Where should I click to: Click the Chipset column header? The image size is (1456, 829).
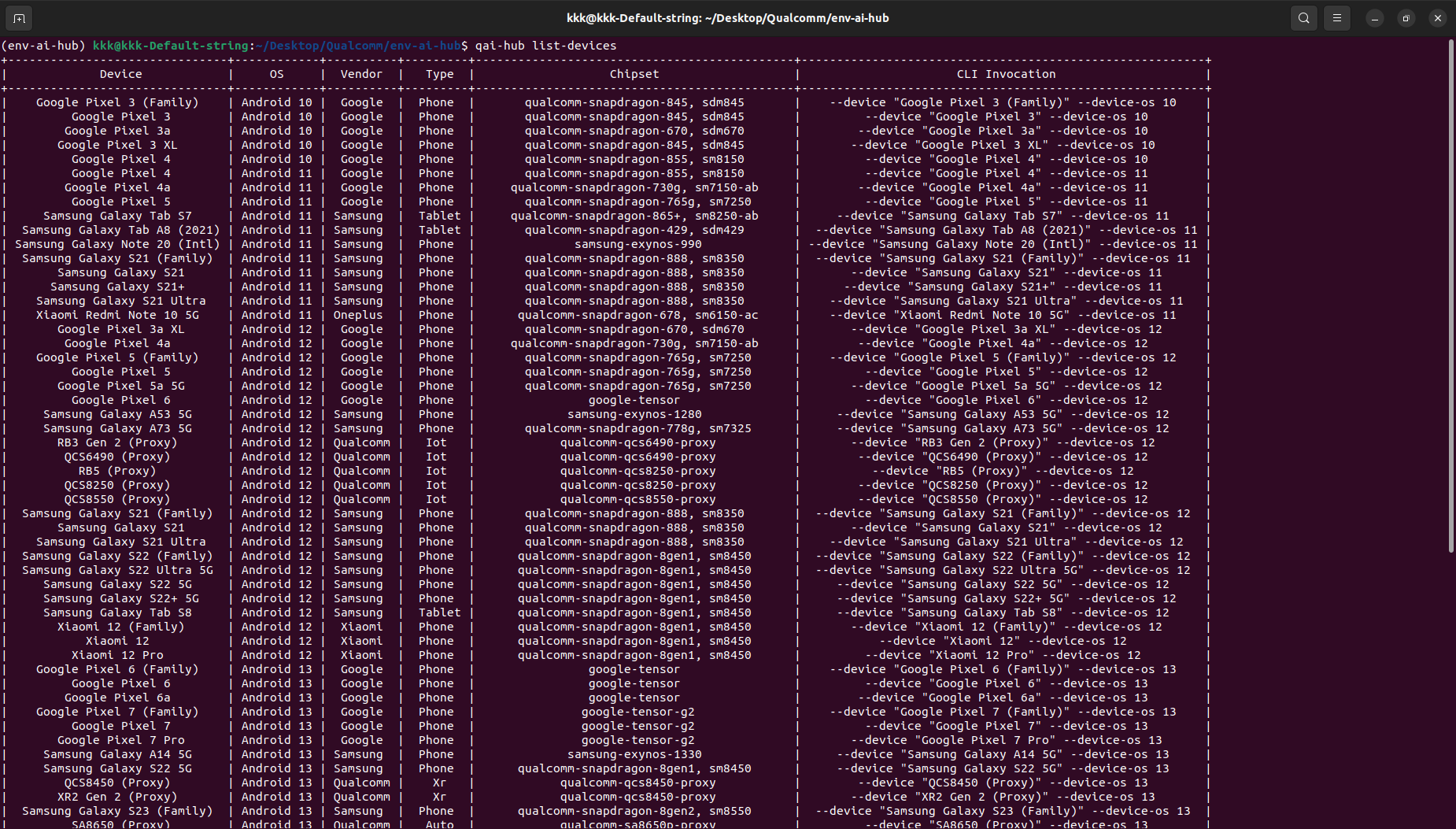point(634,74)
